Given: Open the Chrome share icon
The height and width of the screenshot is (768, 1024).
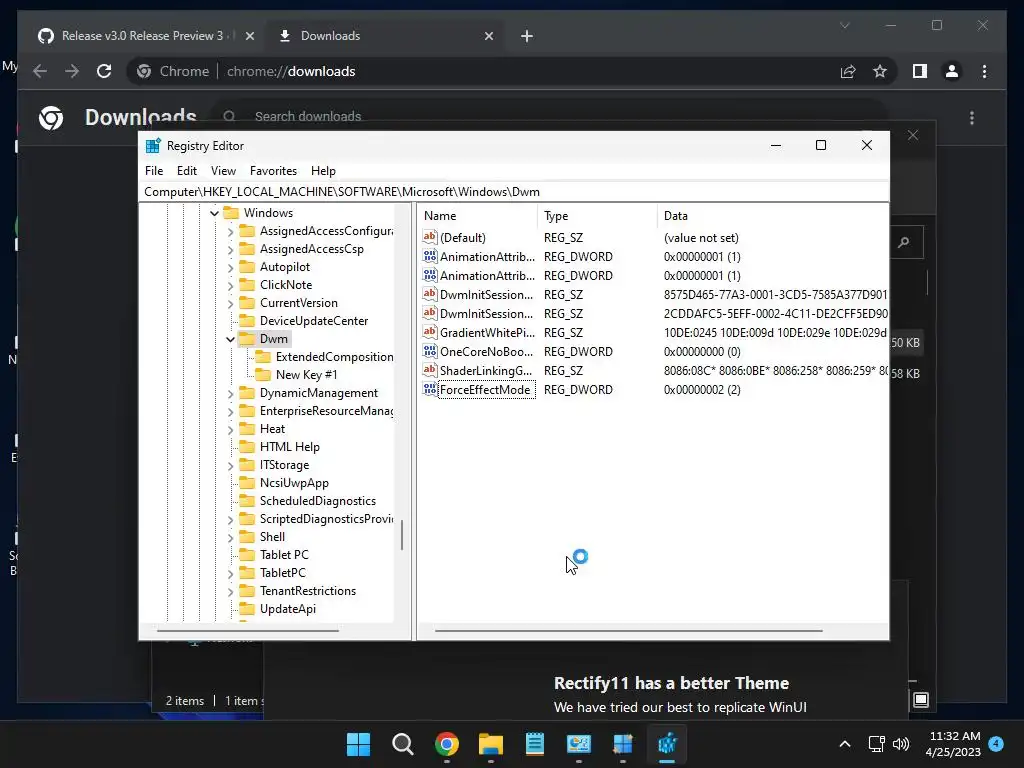Looking at the screenshot, I should click(x=848, y=71).
